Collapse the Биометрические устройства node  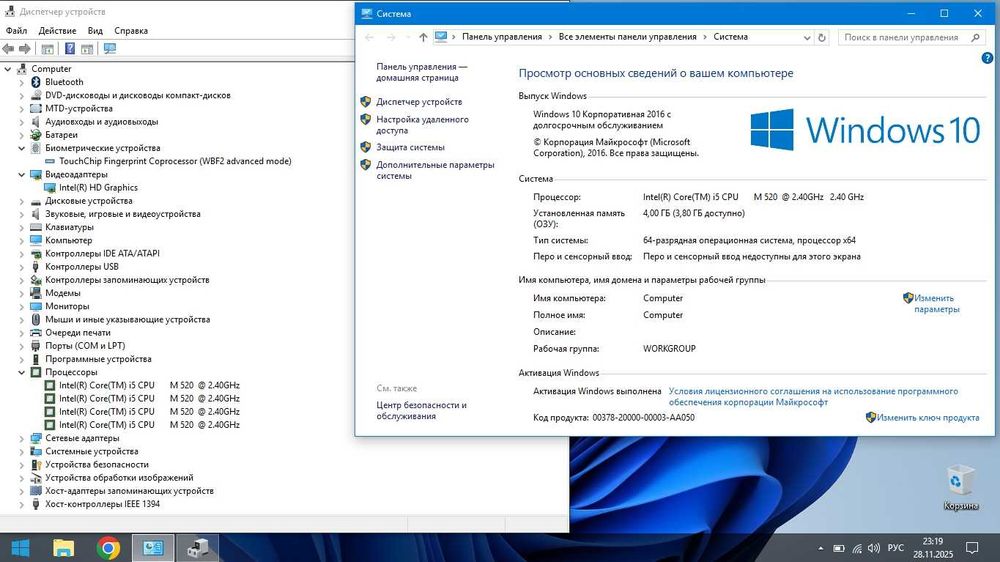click(x=22, y=148)
